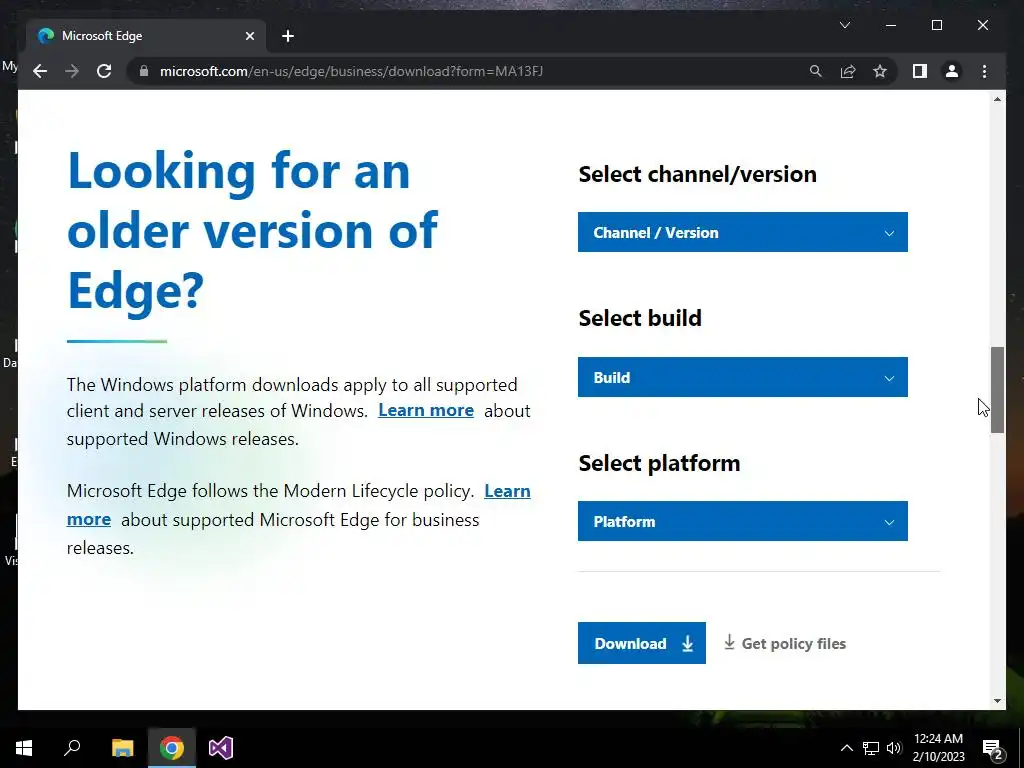Open network status tray icon
This screenshot has height=768, width=1024.
(x=871, y=748)
